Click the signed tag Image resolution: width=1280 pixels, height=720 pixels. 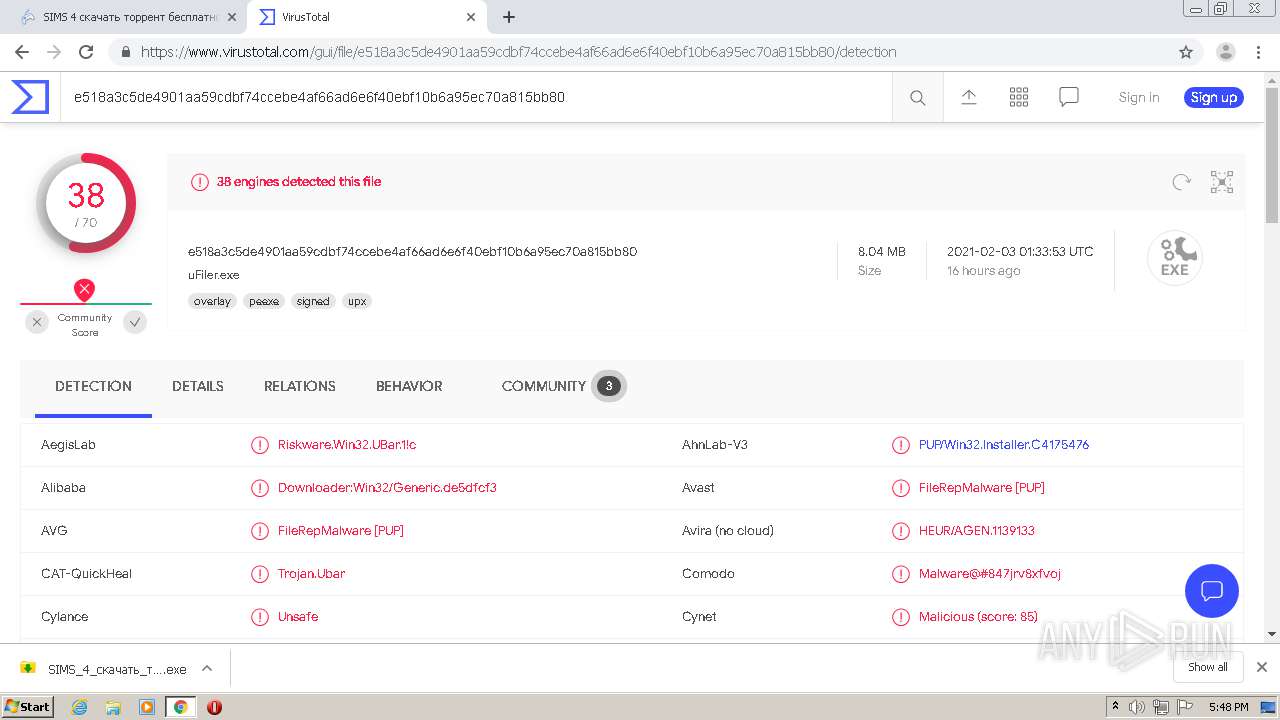click(x=313, y=301)
